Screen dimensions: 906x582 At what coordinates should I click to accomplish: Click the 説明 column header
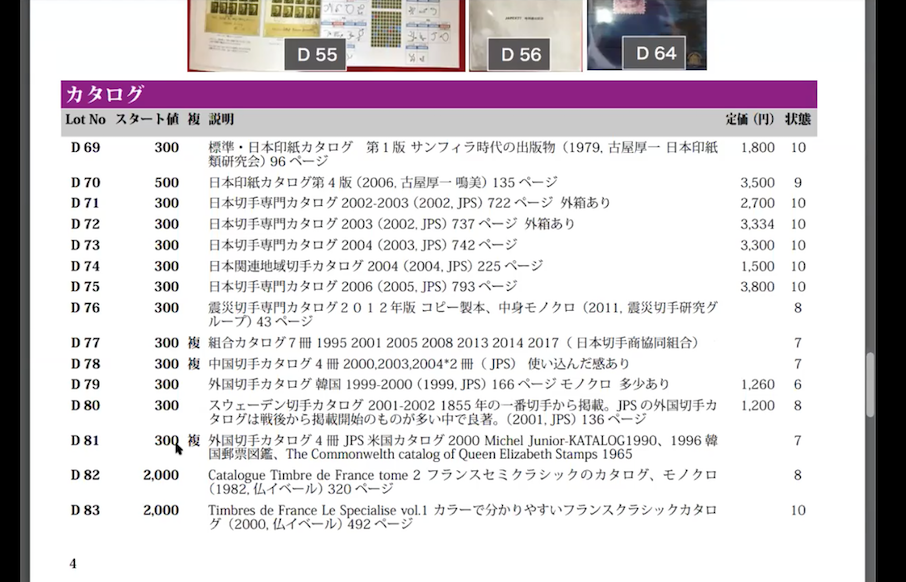tap(221, 119)
